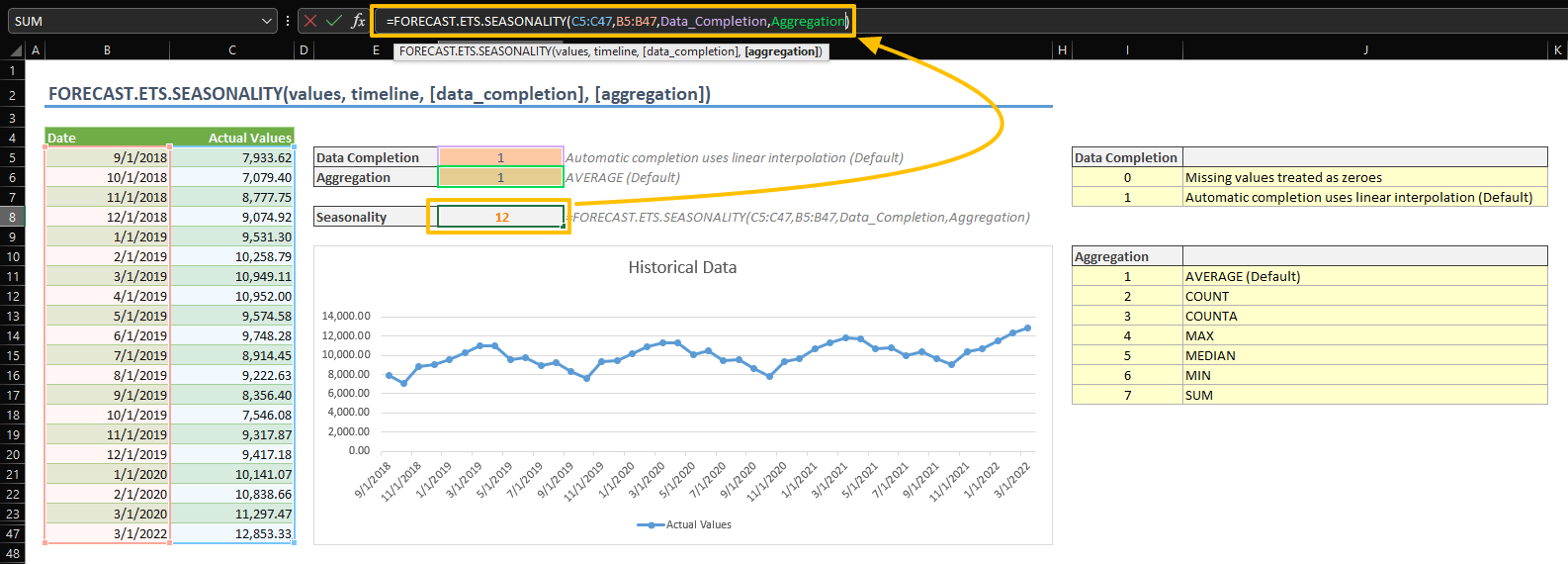Click the Actual Values chart legend entry
This screenshot has height=564, width=1568.
click(x=684, y=524)
